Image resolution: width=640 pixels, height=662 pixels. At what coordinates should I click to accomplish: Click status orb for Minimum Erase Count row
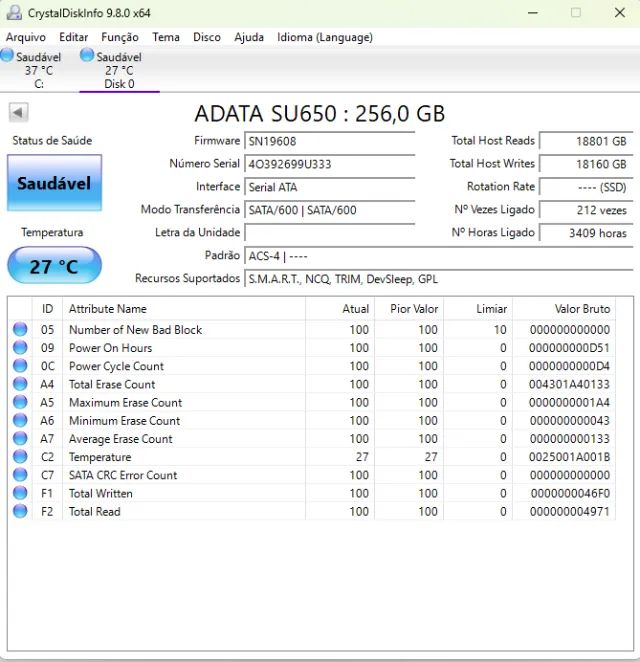[20, 420]
